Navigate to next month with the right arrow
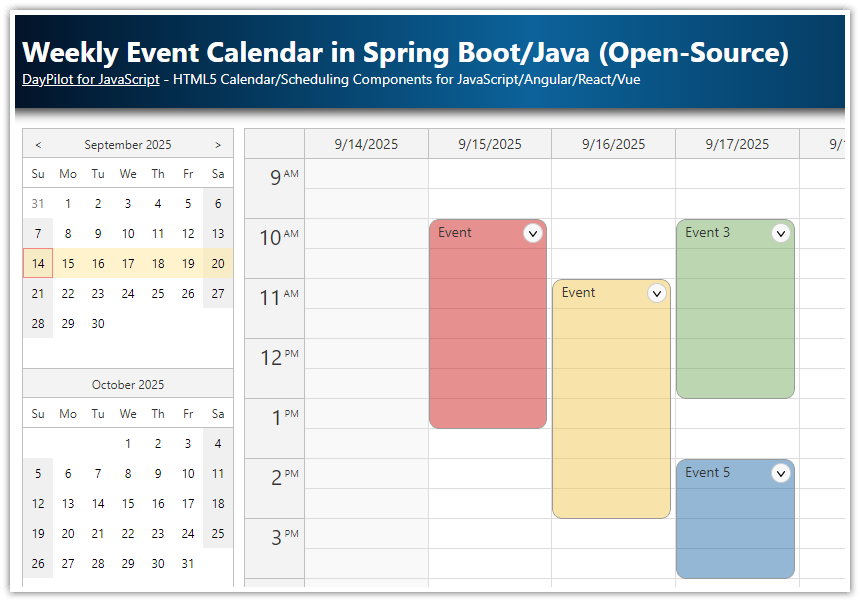Screen dimensions: 860x602 click(x=218, y=144)
